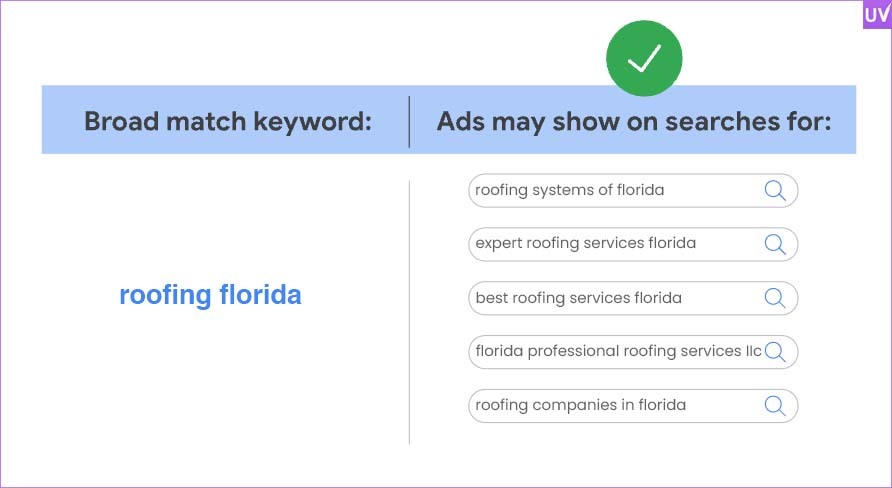Viewport: 892px width, 488px height.
Task: Select the 'roofing companies in florida' search field
Action: [633, 406]
